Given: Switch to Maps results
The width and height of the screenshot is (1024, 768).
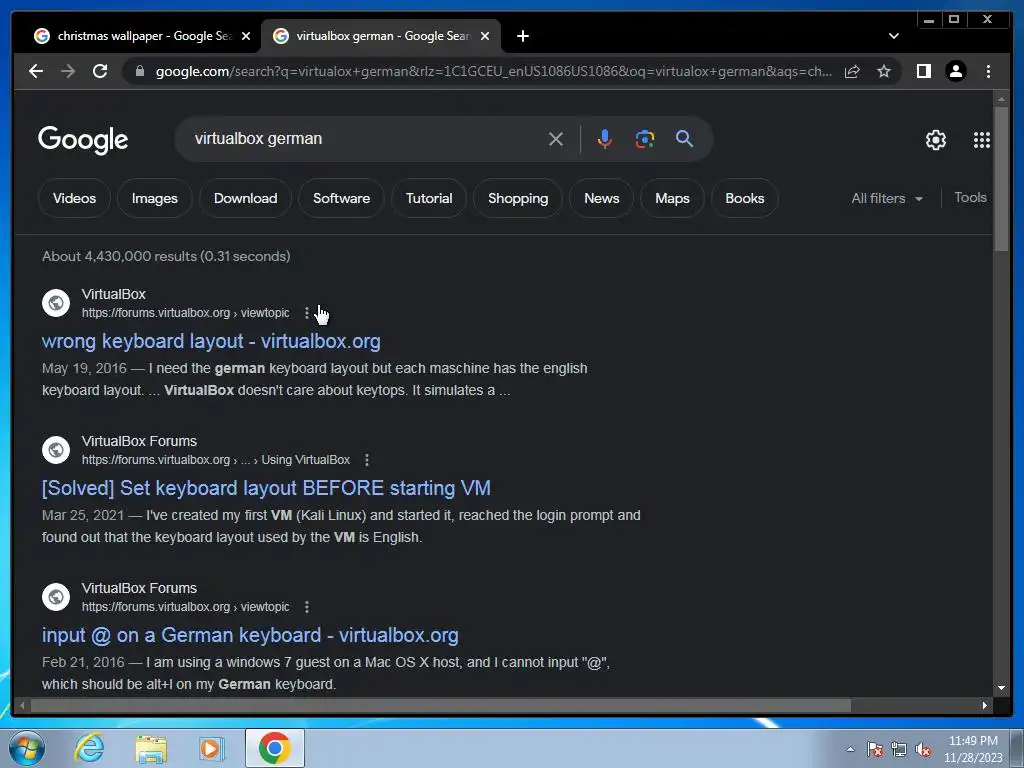Looking at the screenshot, I should point(672,198).
